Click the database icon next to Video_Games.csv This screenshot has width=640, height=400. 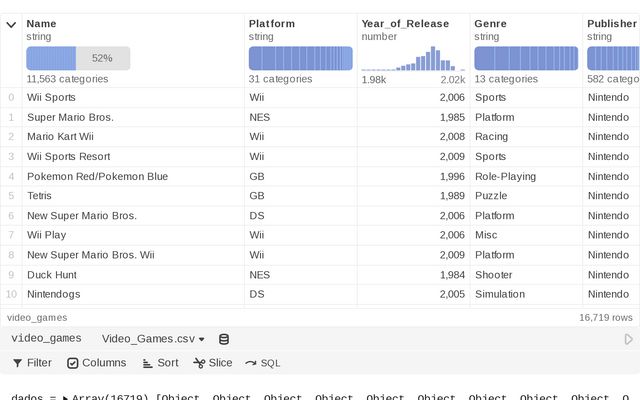point(224,339)
